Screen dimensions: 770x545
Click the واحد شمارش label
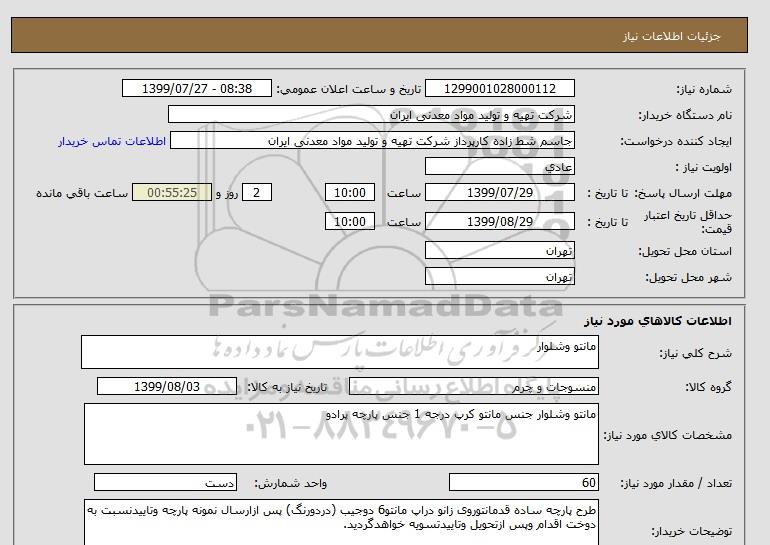(x=291, y=483)
